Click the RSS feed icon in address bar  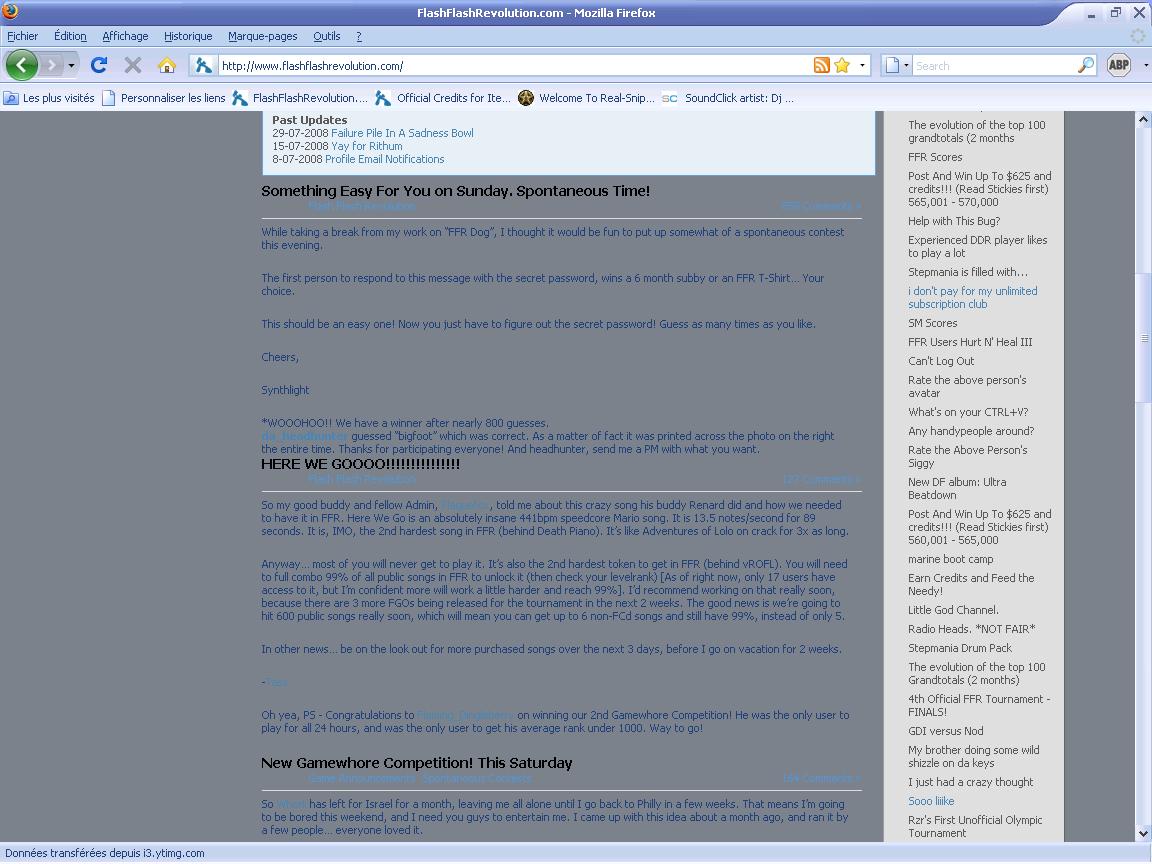[821, 65]
